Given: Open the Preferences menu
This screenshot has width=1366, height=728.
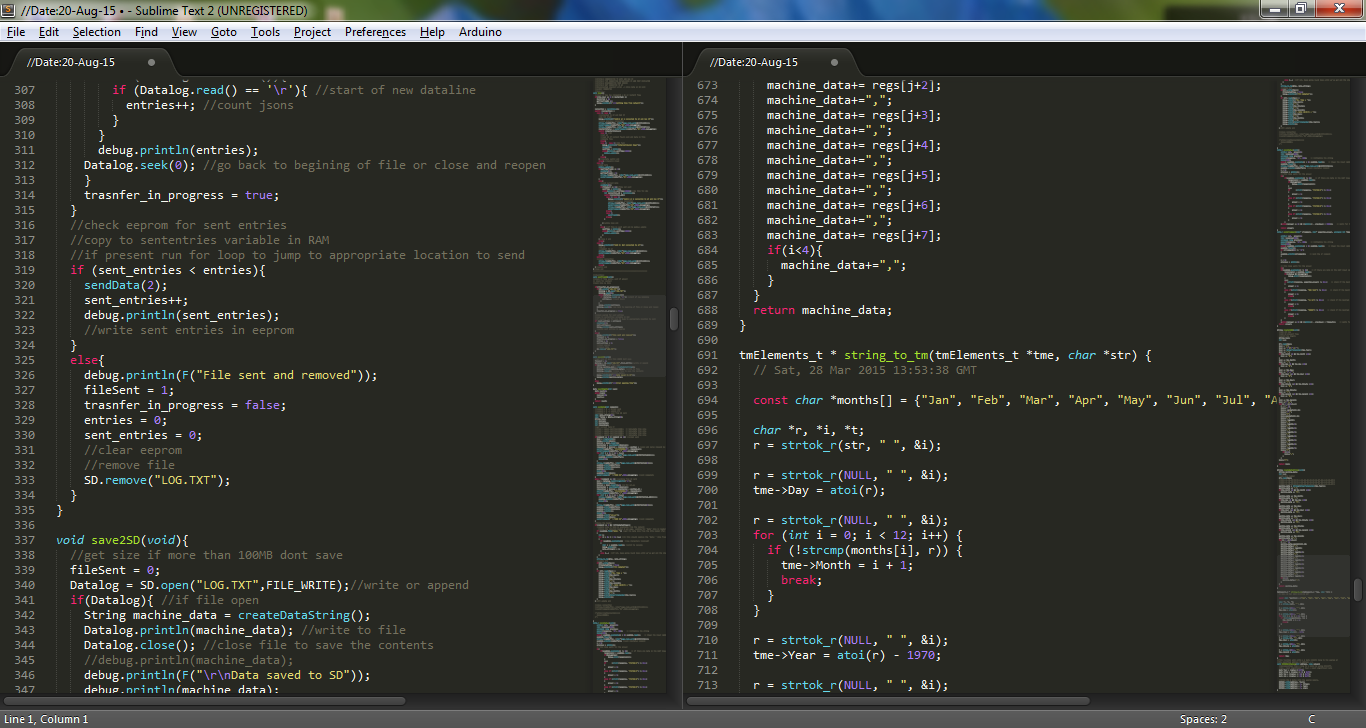Looking at the screenshot, I should pos(375,32).
